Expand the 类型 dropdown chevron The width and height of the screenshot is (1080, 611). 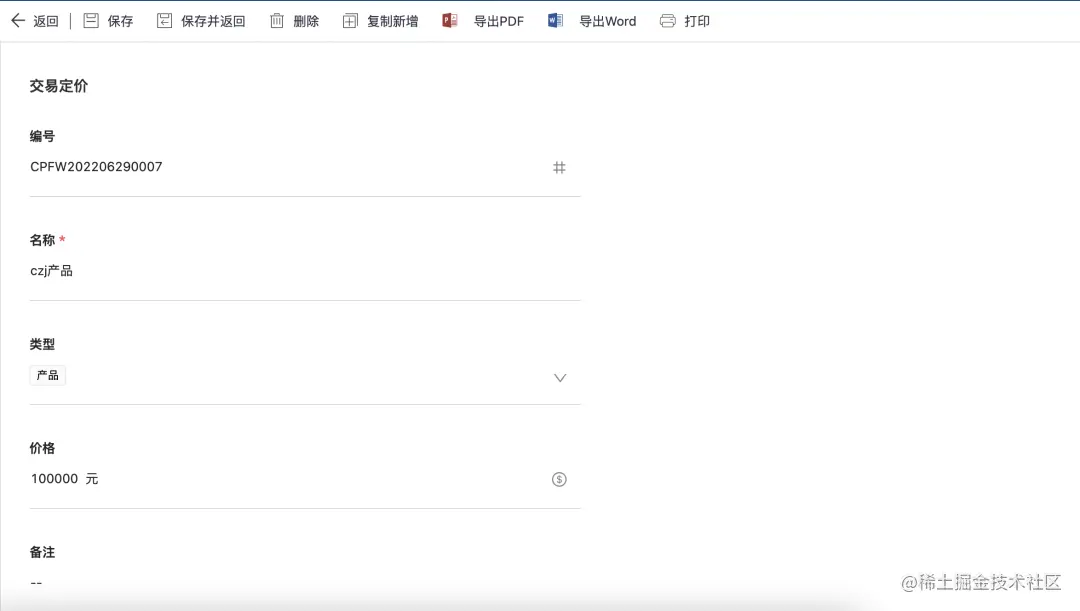(x=560, y=377)
